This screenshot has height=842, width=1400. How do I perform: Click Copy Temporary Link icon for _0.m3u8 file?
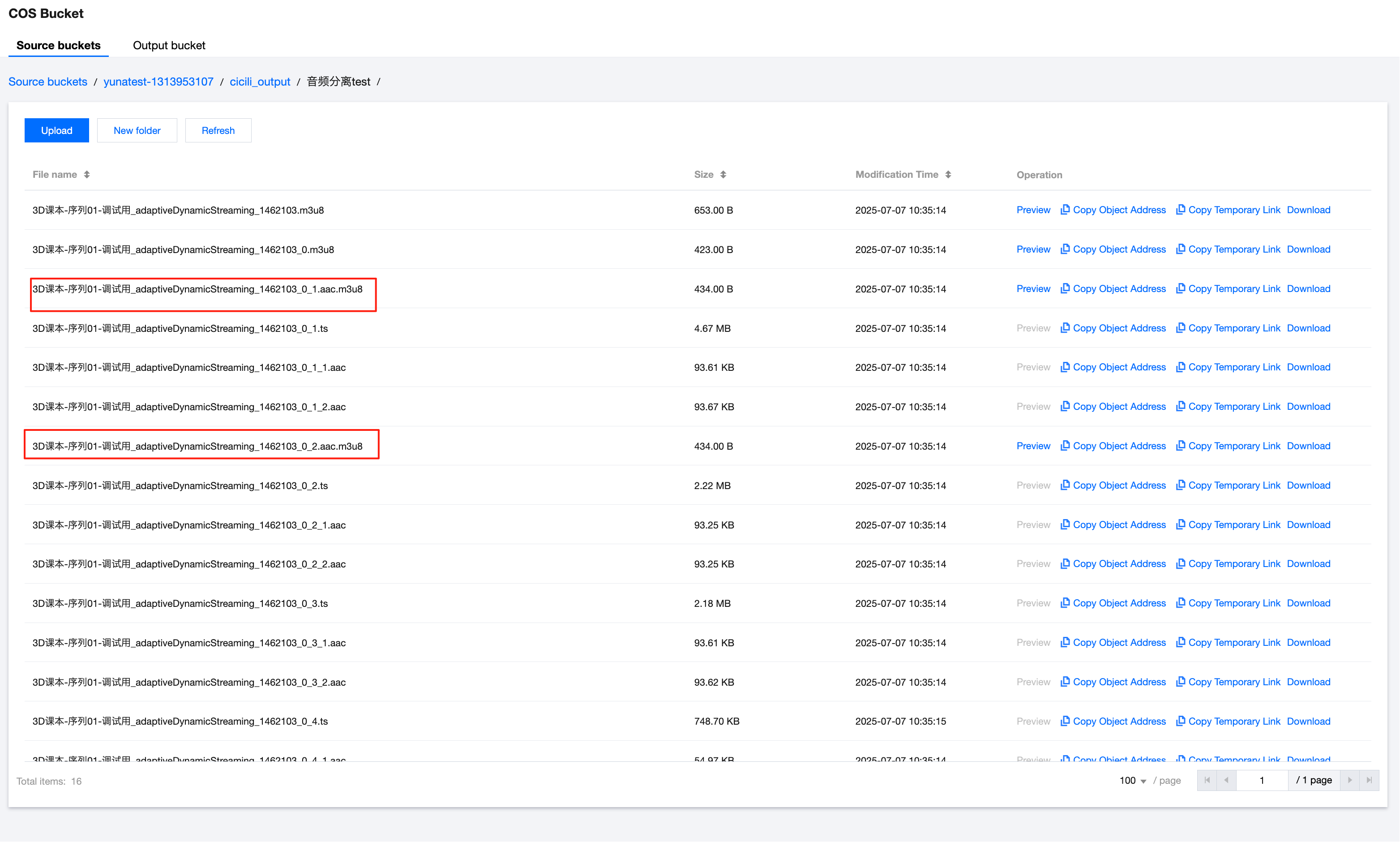1180,249
